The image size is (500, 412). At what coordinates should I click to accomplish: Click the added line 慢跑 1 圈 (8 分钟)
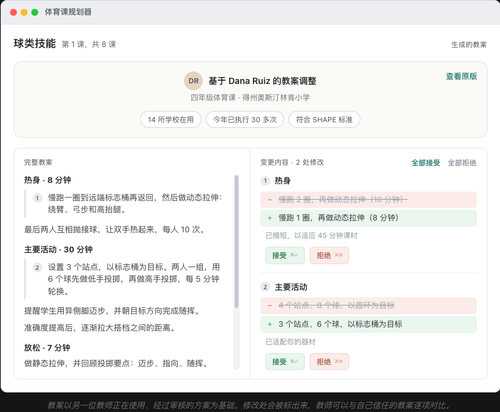click(x=368, y=218)
